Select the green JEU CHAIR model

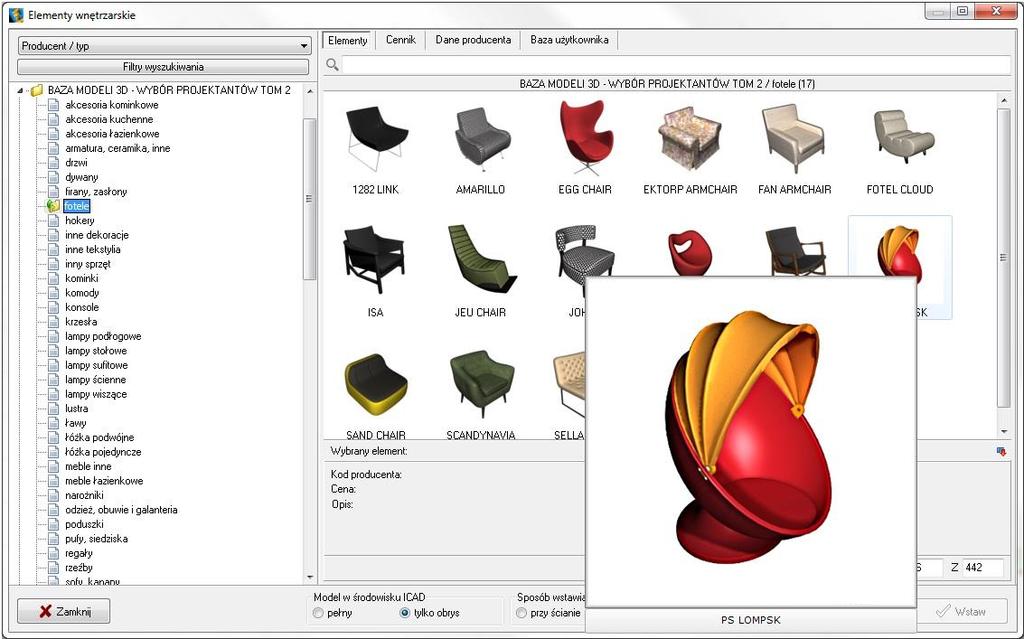[481, 259]
